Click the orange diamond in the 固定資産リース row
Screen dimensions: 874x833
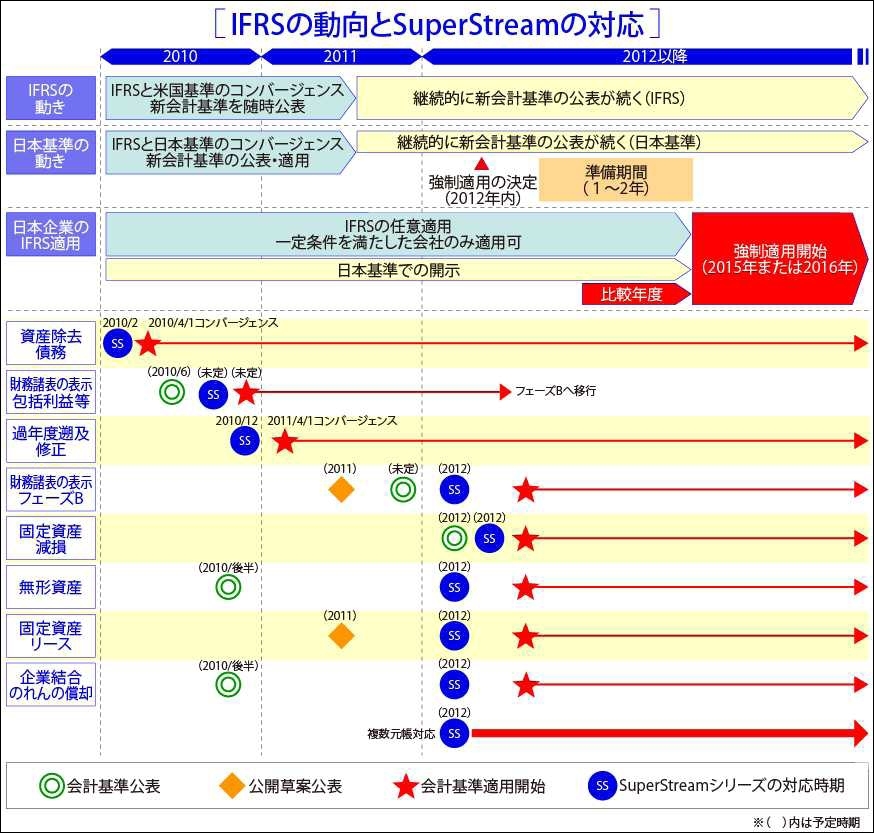(341, 636)
